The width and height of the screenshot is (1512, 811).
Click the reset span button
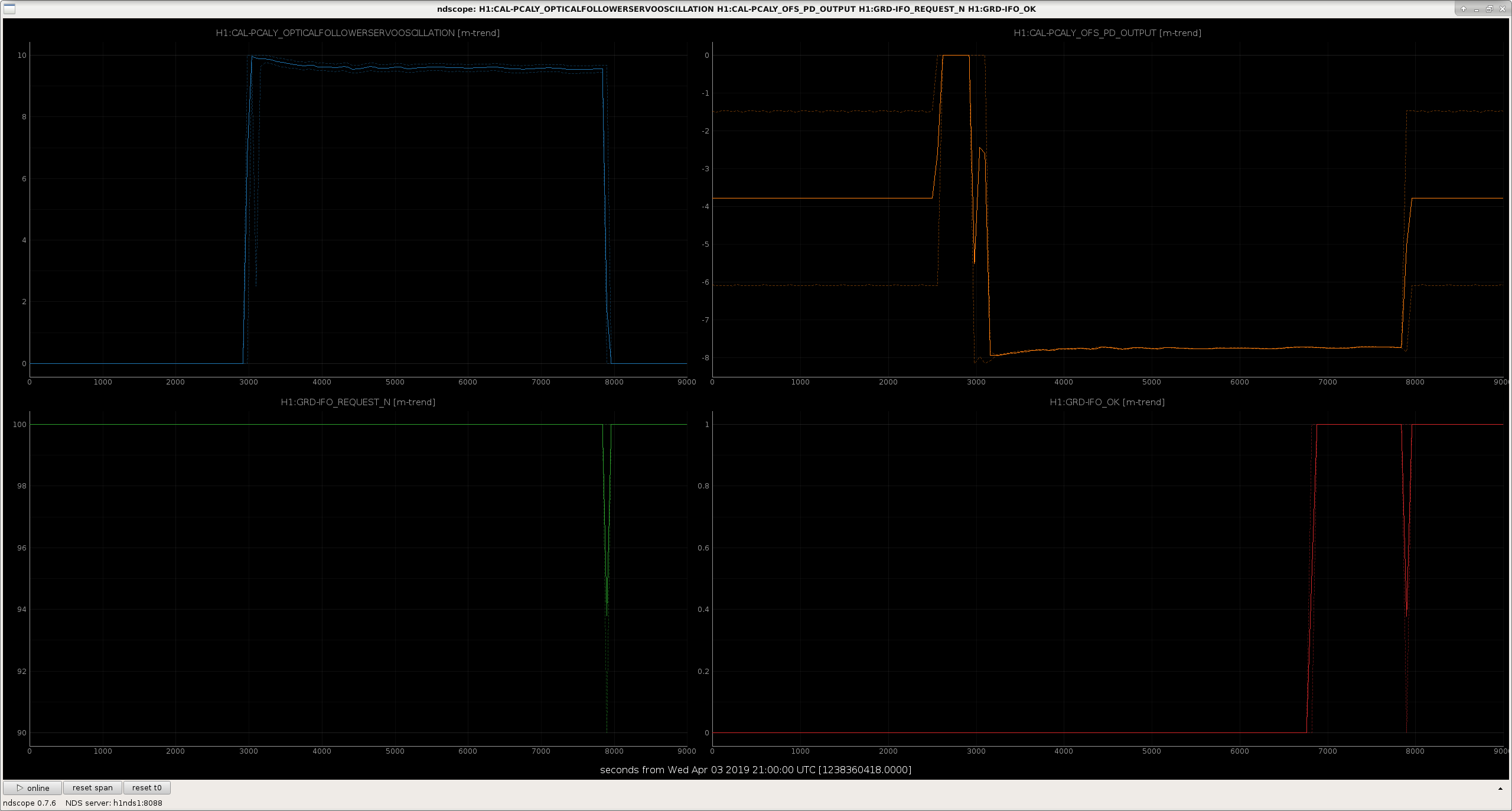(x=93, y=788)
